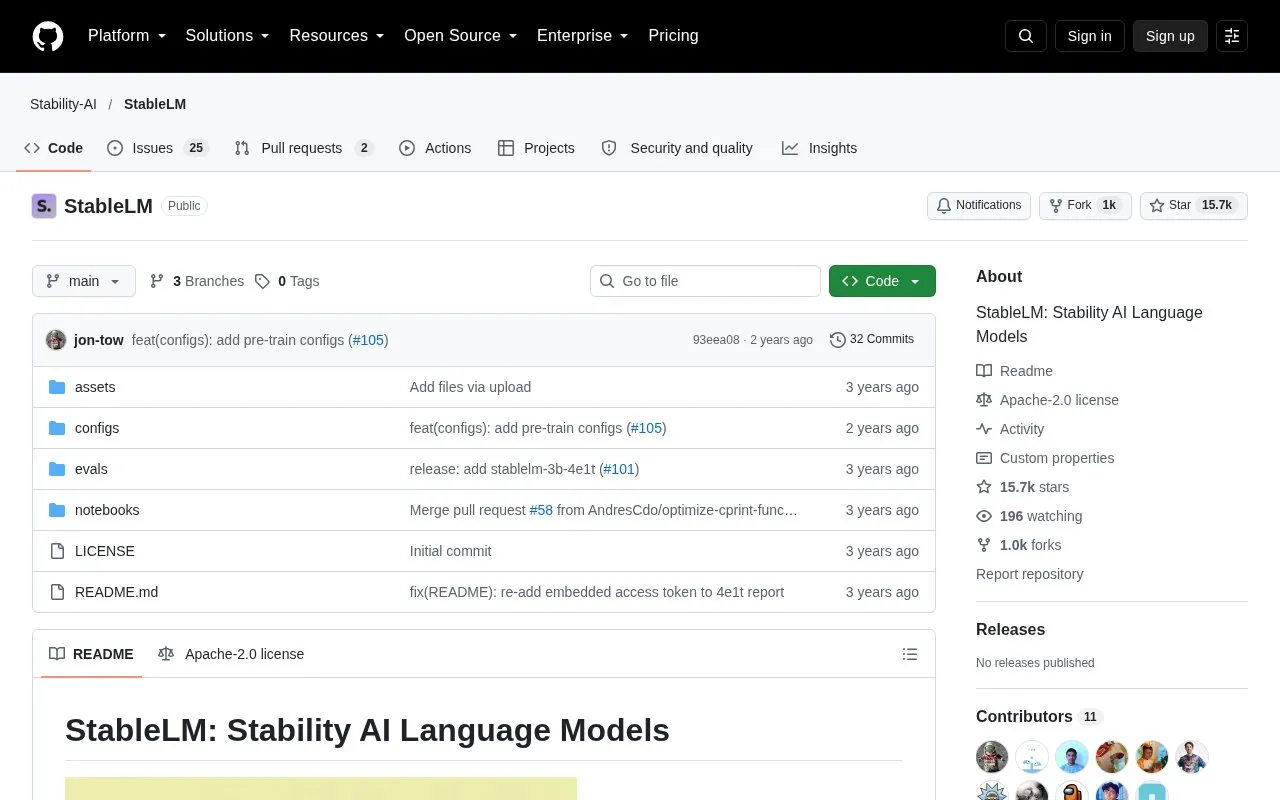Image resolution: width=1280 pixels, height=800 pixels.
Task: Click the third contributor avatar
Action: 1072,757
